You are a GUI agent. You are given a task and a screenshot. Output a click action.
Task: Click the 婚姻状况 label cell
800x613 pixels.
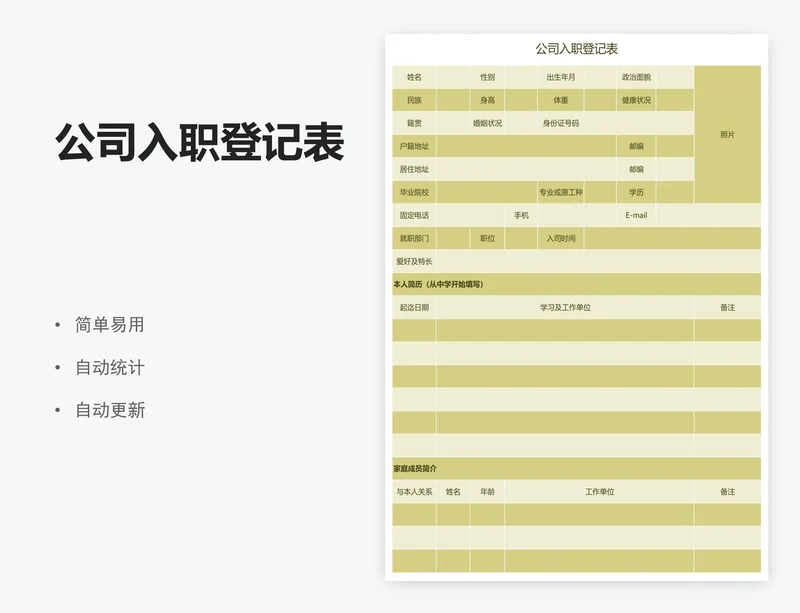pyautogui.click(x=487, y=123)
